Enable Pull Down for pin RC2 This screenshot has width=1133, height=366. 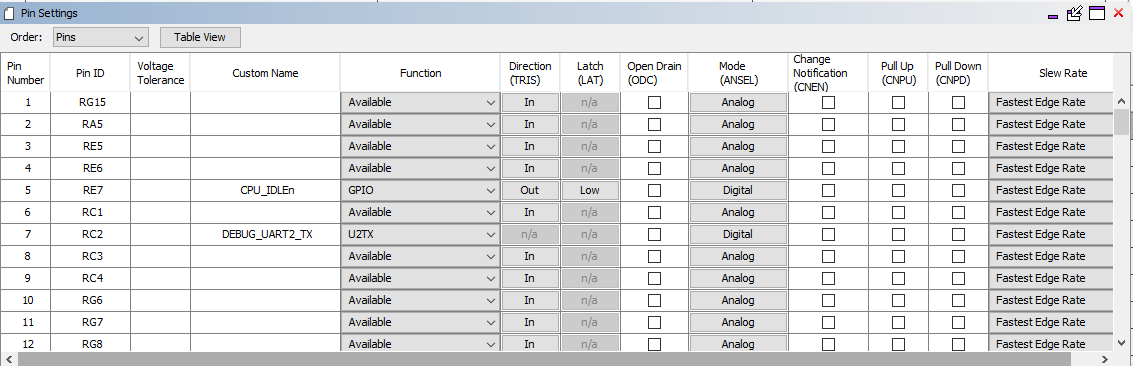[x=958, y=235]
